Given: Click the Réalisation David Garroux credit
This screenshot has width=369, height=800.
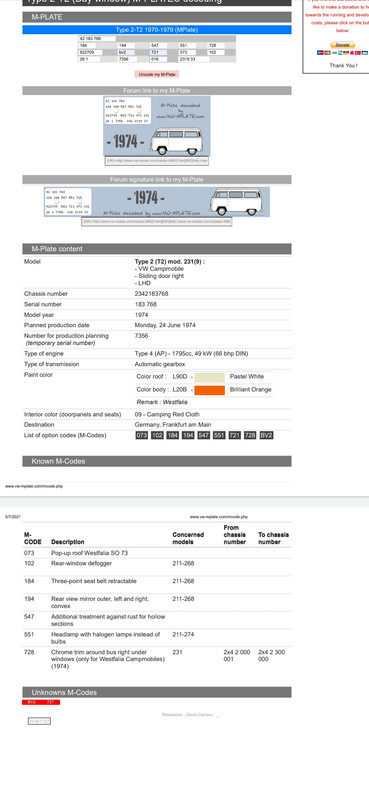Looking at the screenshot, I should 187,715.
